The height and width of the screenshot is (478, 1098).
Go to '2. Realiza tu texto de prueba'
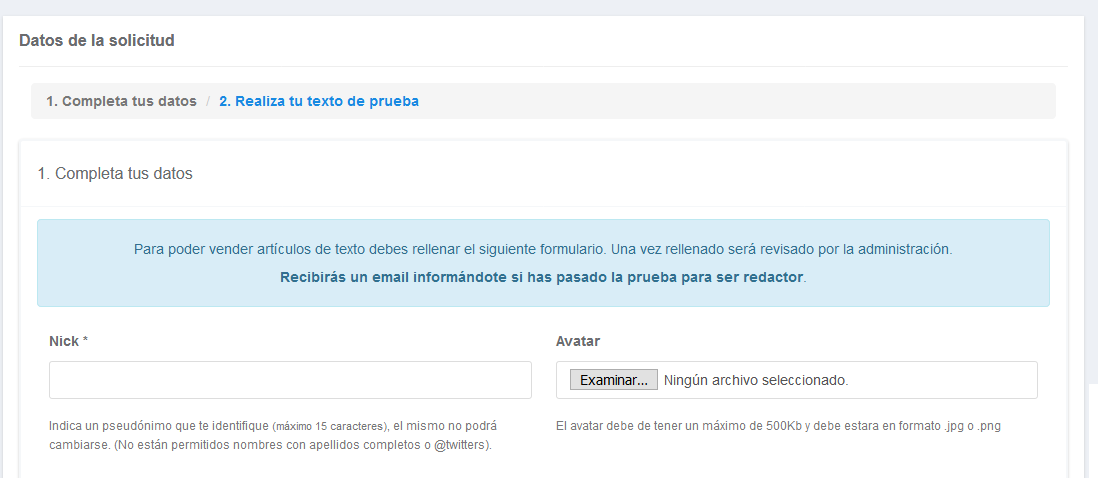(x=319, y=101)
